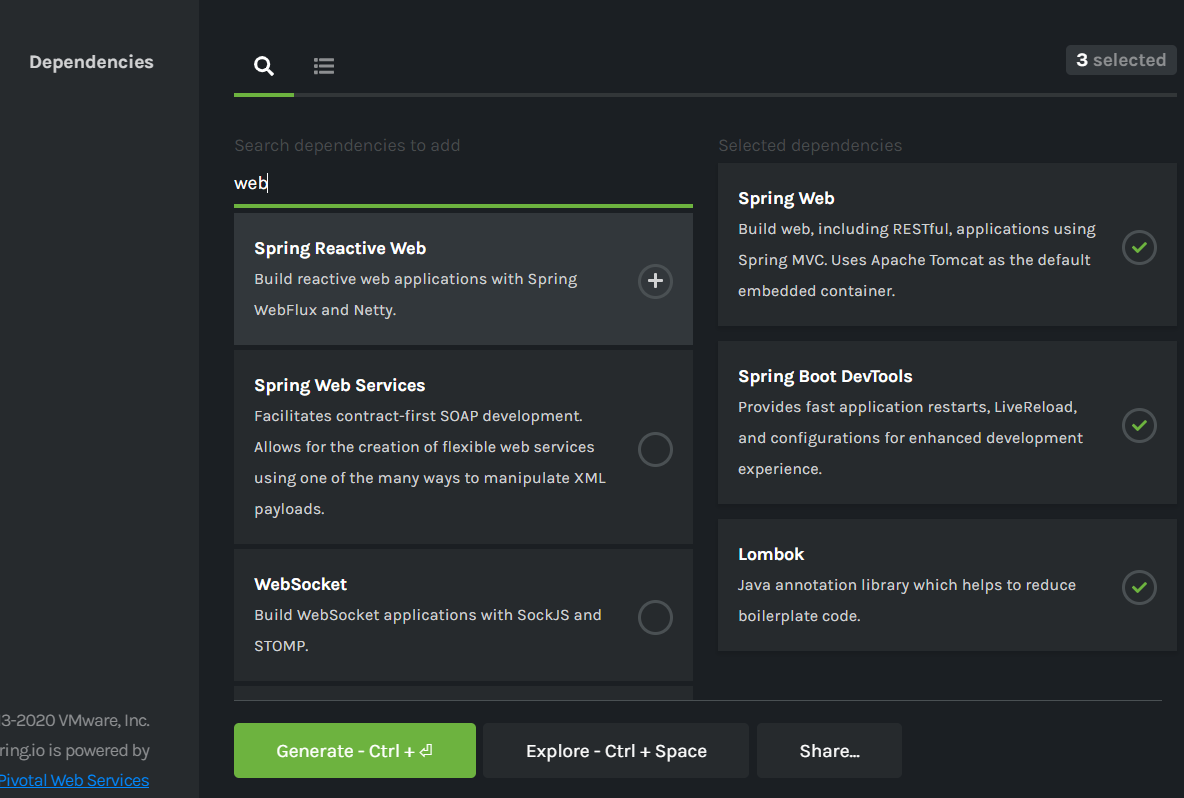The image size is (1184, 798).
Task: Click the Spring Web selected card title
Action: pyautogui.click(x=785, y=199)
